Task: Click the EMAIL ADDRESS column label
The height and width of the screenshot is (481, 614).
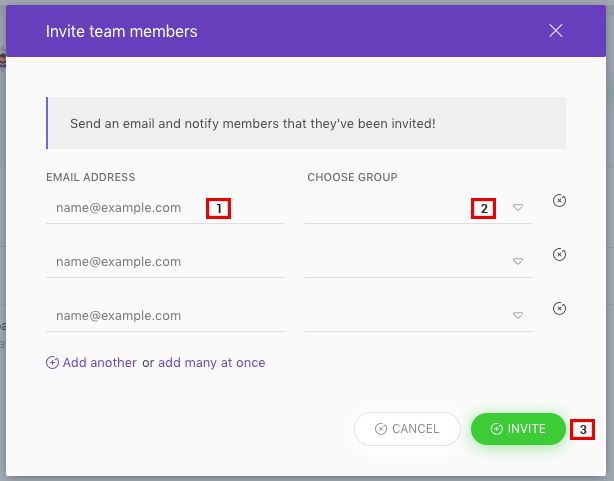Action: click(x=90, y=177)
